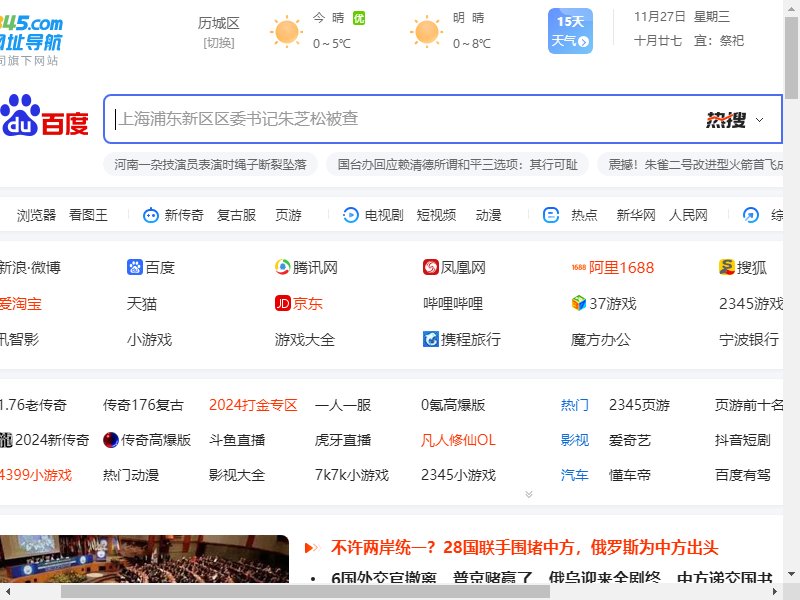Click the 腾讯网 icon
Viewport: 800px width, 600px height.
click(x=282, y=267)
